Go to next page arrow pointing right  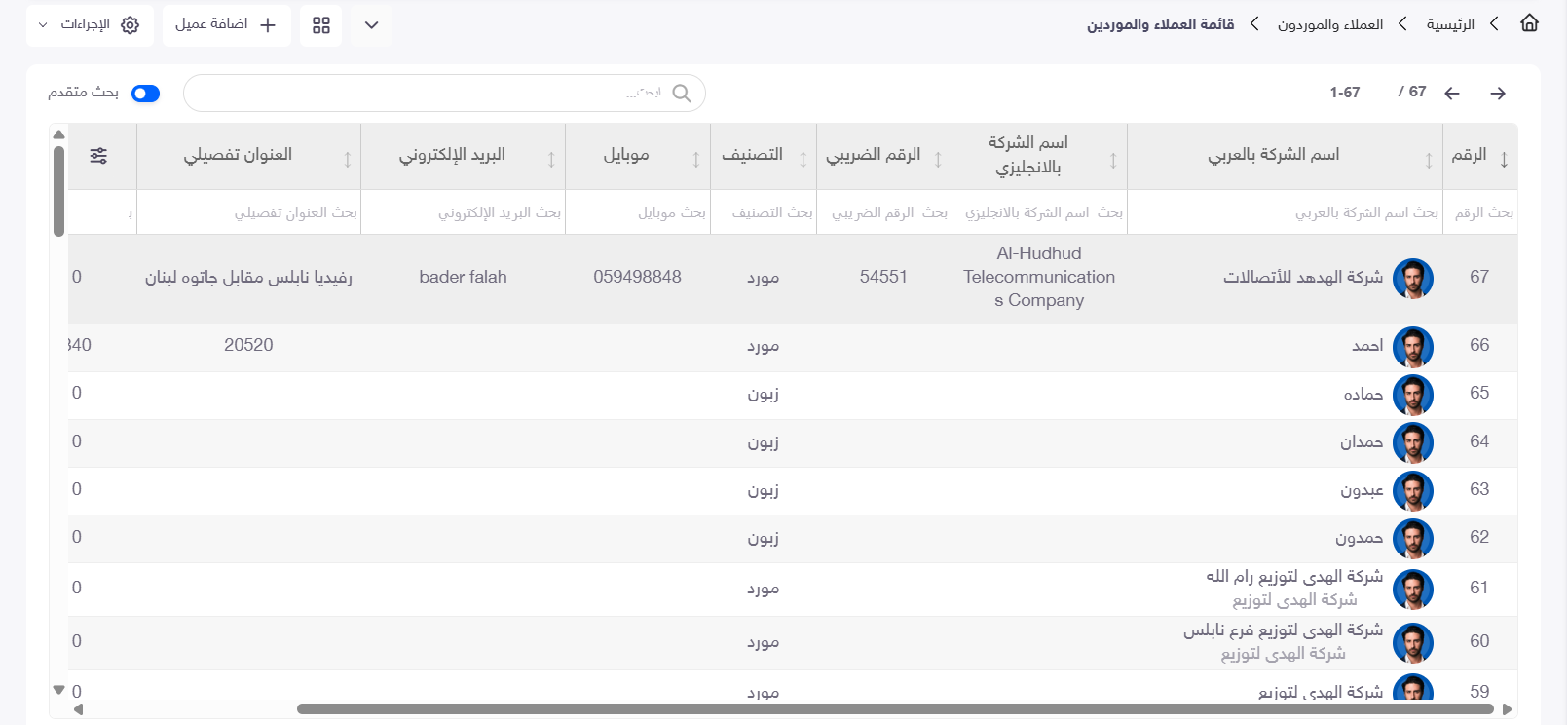pyautogui.click(x=1498, y=94)
